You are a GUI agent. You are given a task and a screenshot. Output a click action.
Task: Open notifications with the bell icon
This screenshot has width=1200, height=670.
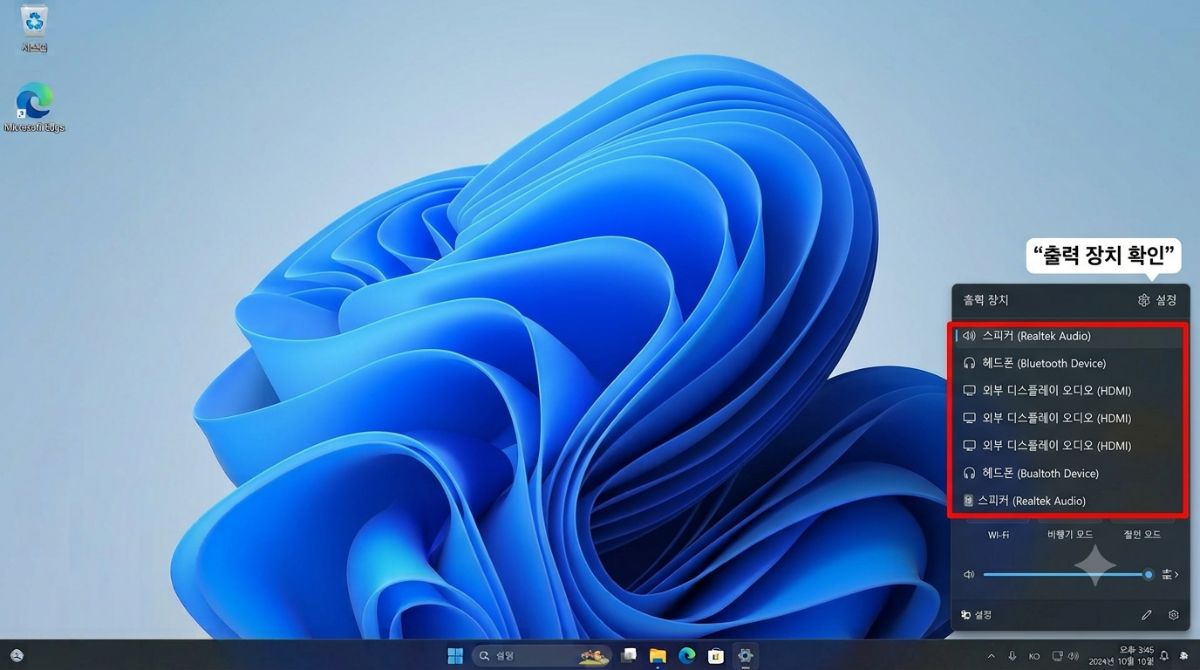(x=1164, y=656)
